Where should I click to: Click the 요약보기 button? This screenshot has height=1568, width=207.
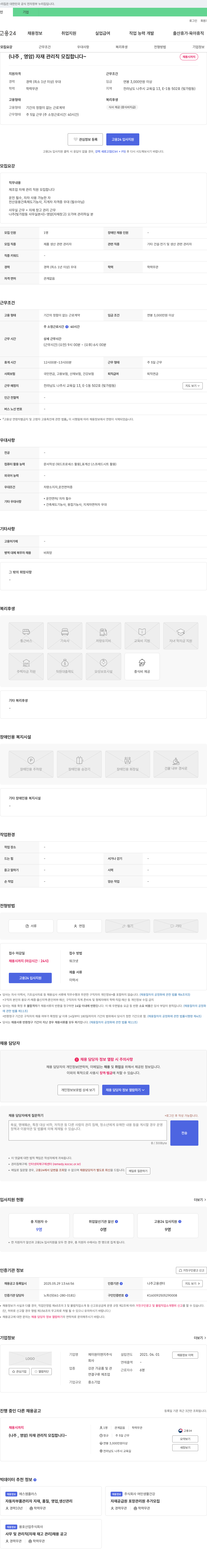click(x=185, y=1439)
